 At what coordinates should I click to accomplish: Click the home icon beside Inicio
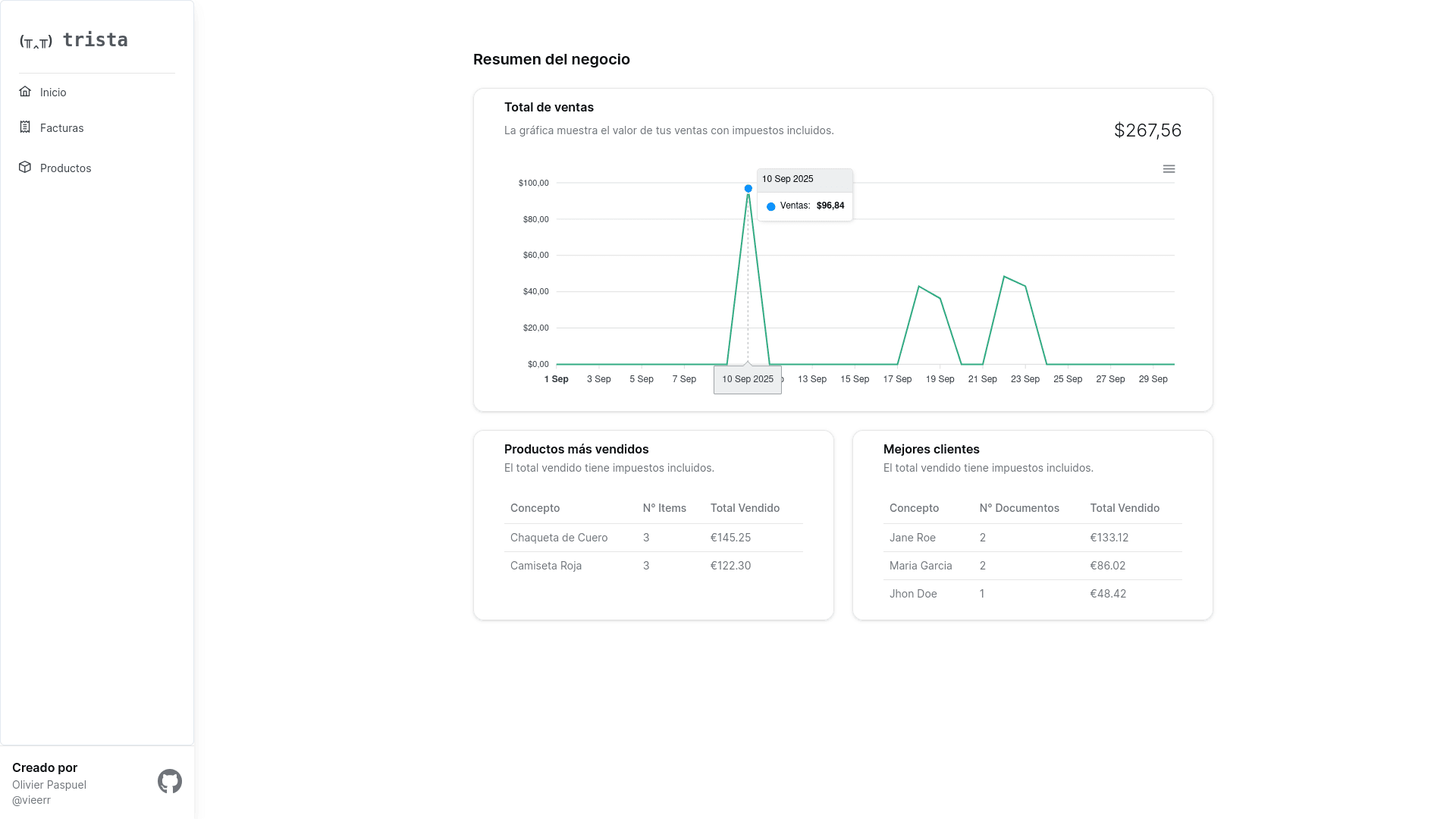25,92
